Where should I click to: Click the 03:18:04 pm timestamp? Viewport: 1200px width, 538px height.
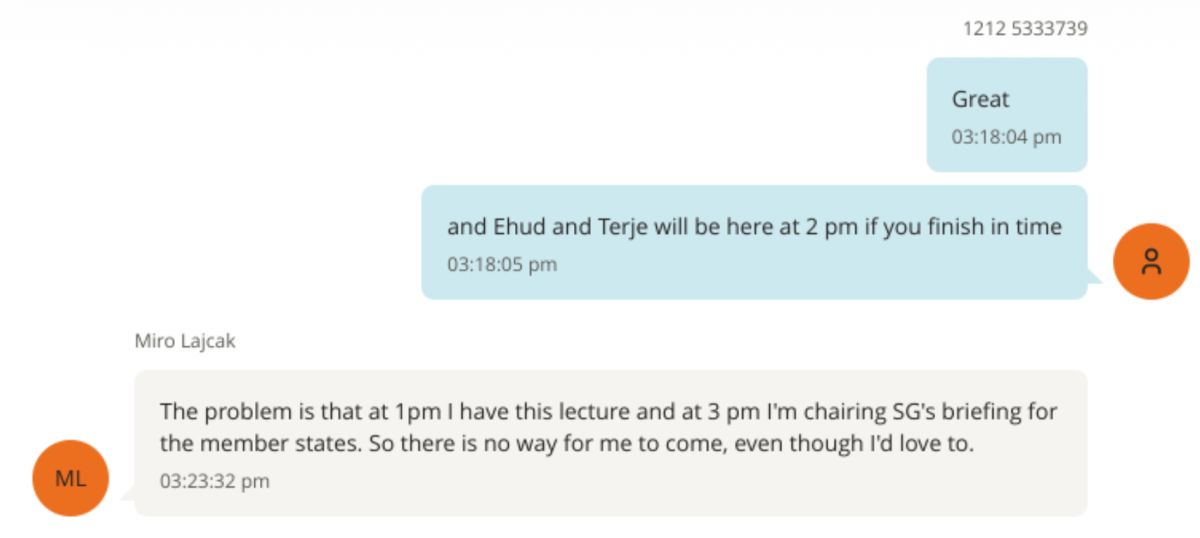coord(1006,137)
